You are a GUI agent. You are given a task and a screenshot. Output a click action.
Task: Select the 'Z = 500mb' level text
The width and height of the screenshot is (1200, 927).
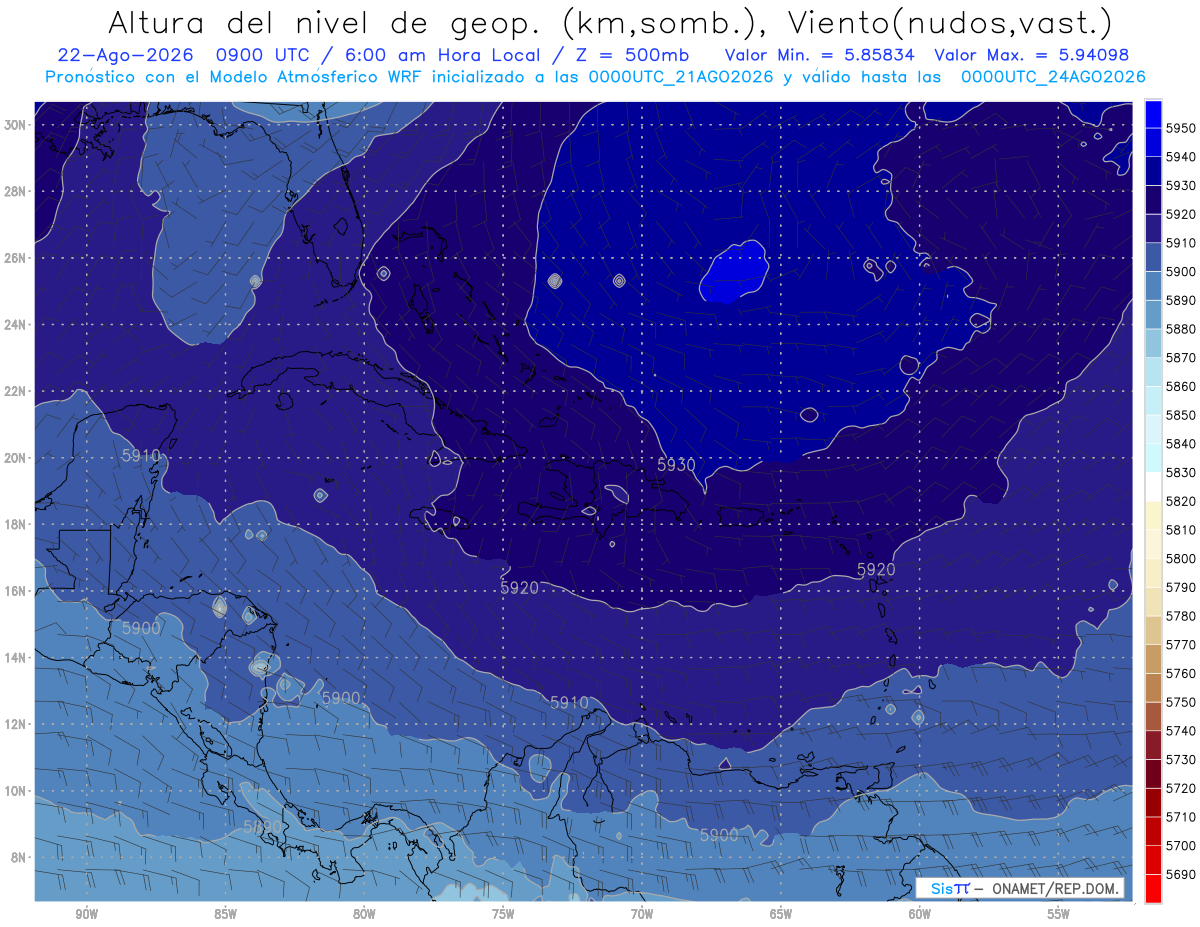tap(630, 55)
